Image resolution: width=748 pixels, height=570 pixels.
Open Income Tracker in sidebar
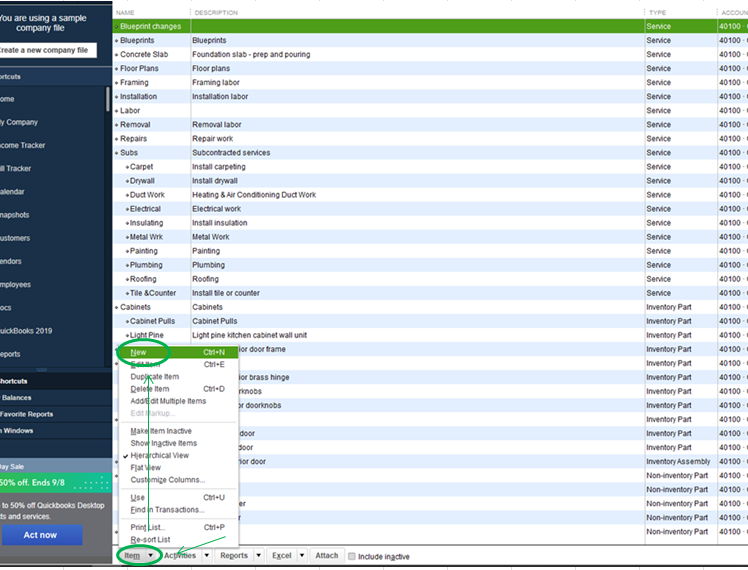pyautogui.click(x=22, y=145)
